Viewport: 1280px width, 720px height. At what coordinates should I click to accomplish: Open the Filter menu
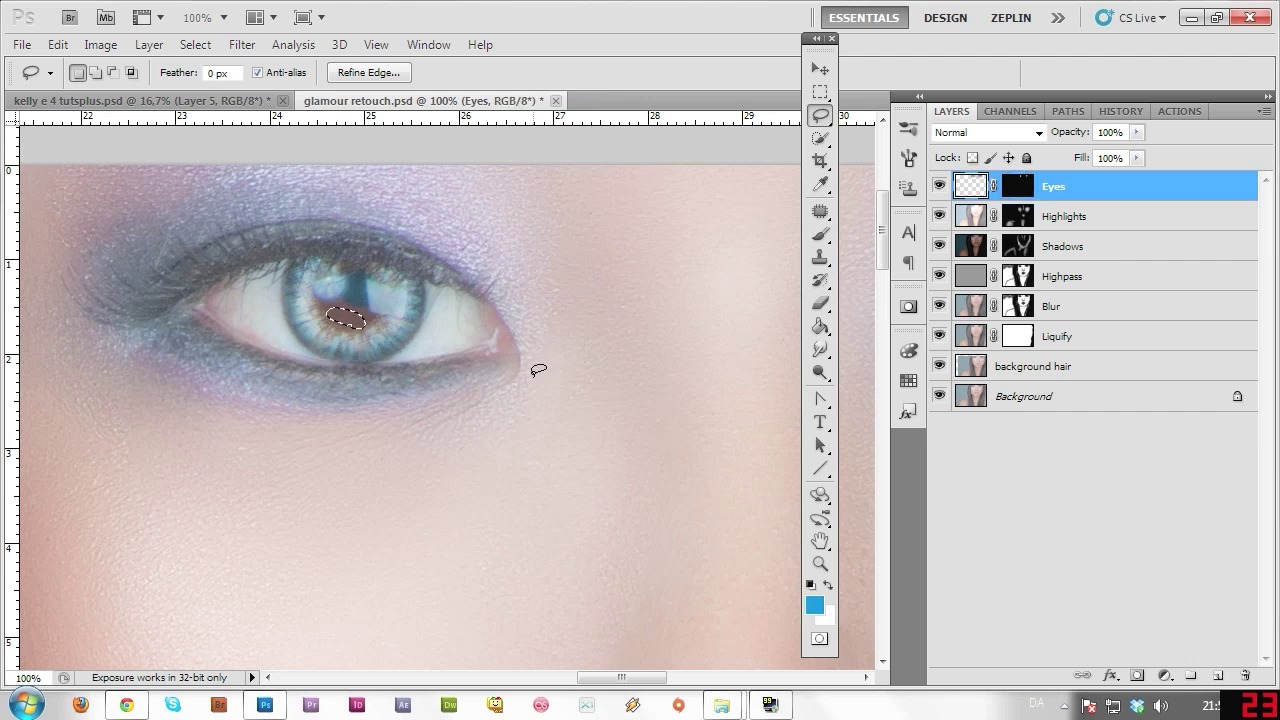click(x=242, y=45)
